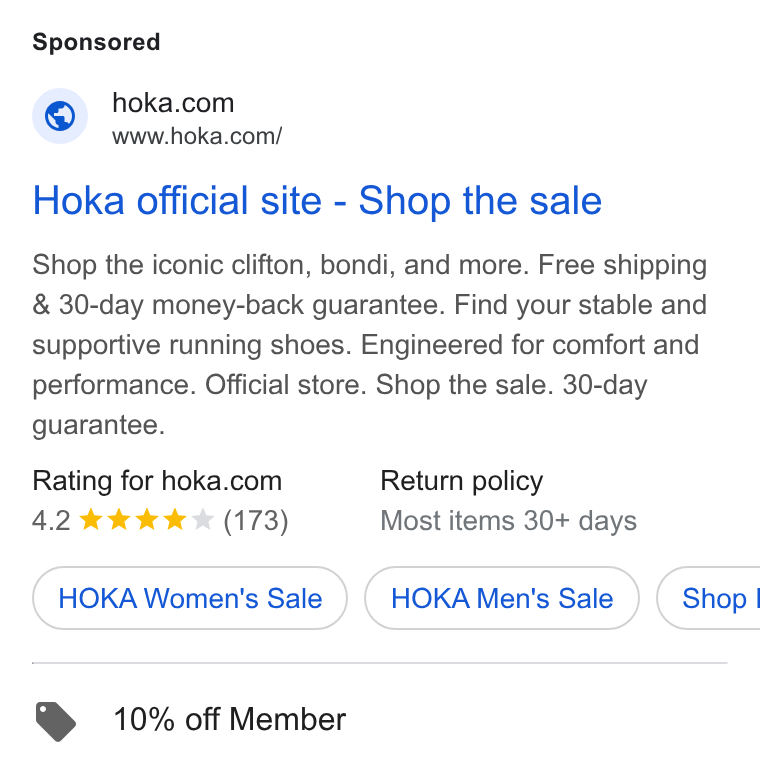Click the Rating for hoka.com heading
The width and height of the screenshot is (760, 780).
[157, 481]
